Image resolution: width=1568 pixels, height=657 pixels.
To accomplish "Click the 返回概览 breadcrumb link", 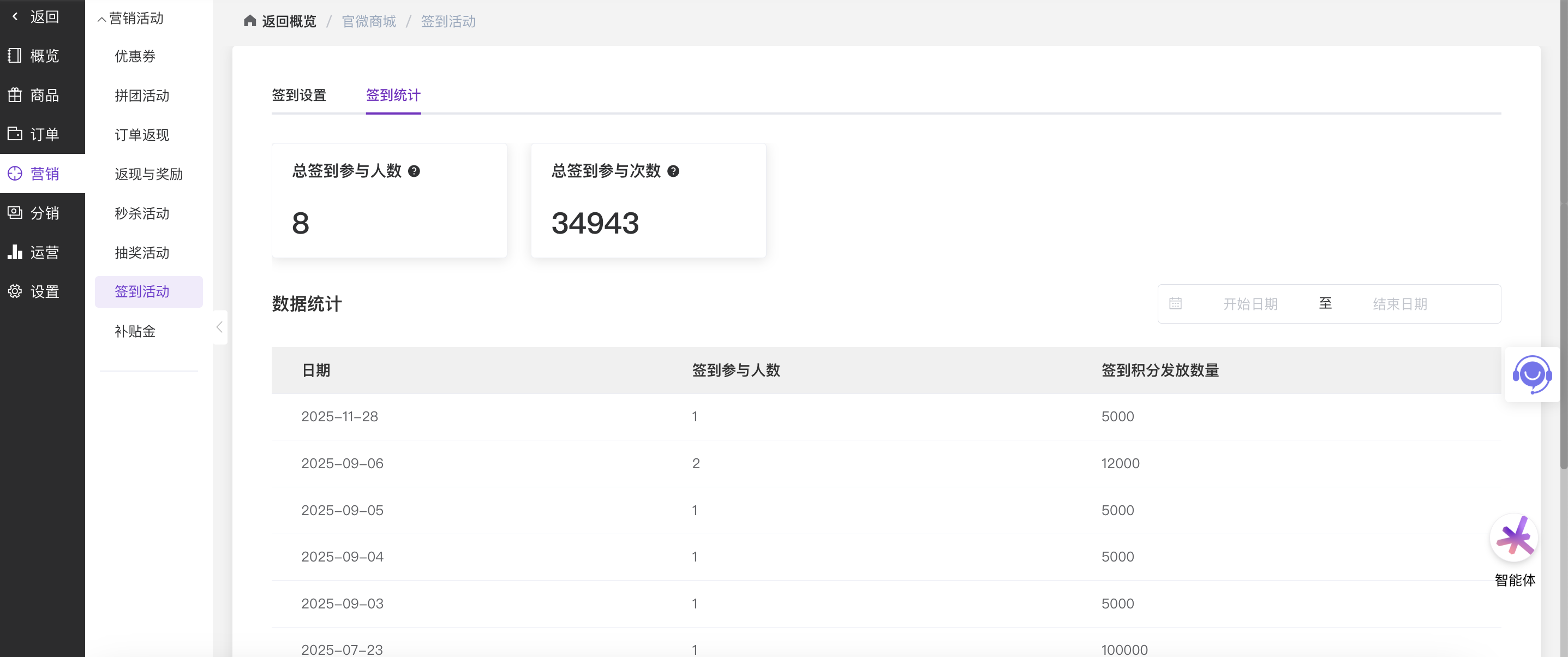I will (289, 22).
